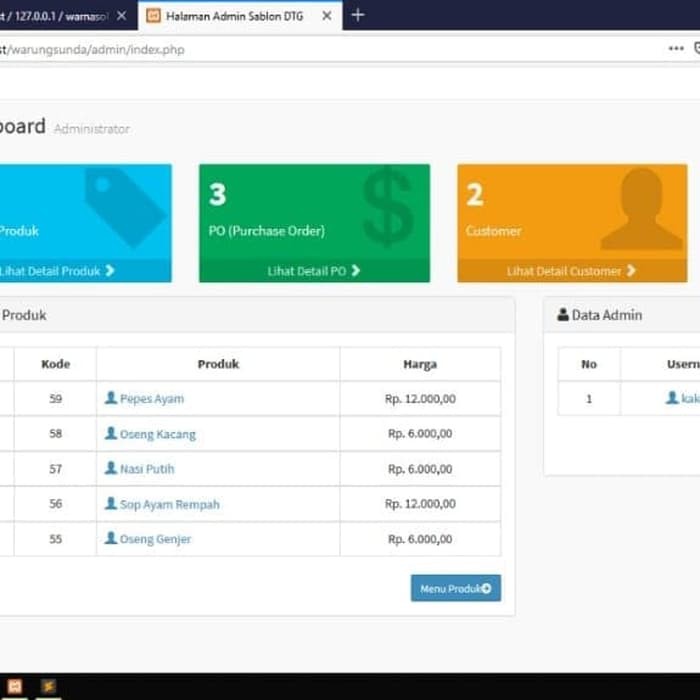This screenshot has height=700, width=700.
Task: Open Lihat Detail Customer link
Action: (571, 271)
